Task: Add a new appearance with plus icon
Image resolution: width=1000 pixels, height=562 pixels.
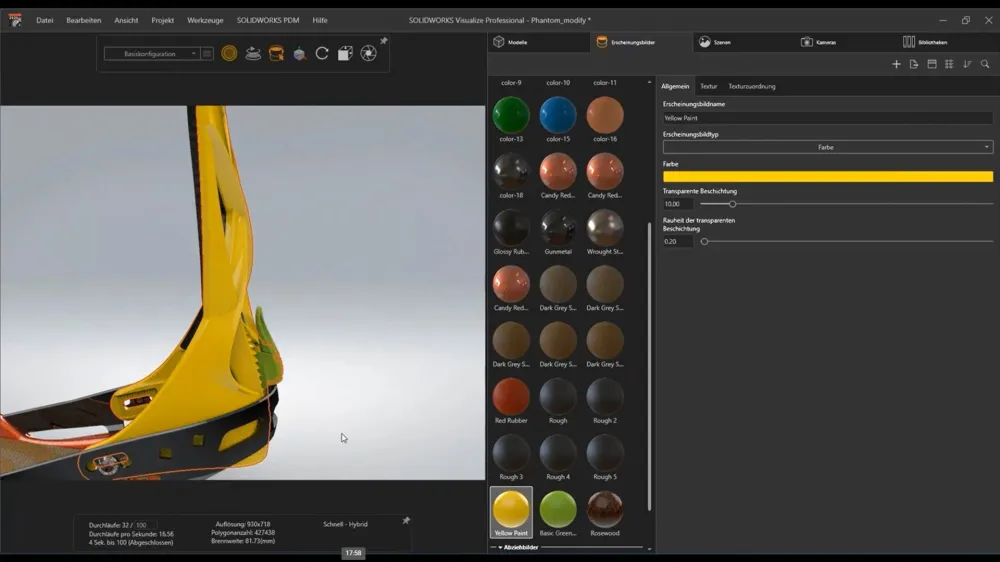Action: click(x=896, y=64)
